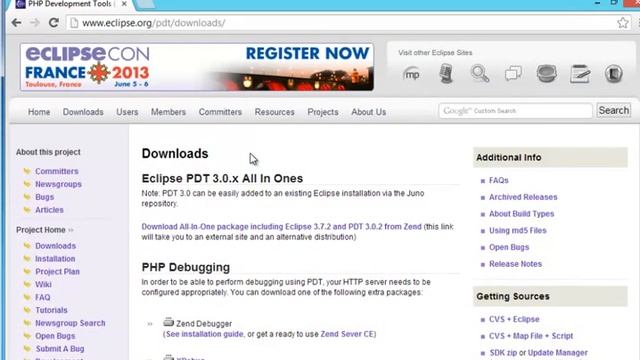The height and width of the screenshot is (360, 640).
Task: Open the Newsgroup Search sidebar link
Action: (70, 323)
